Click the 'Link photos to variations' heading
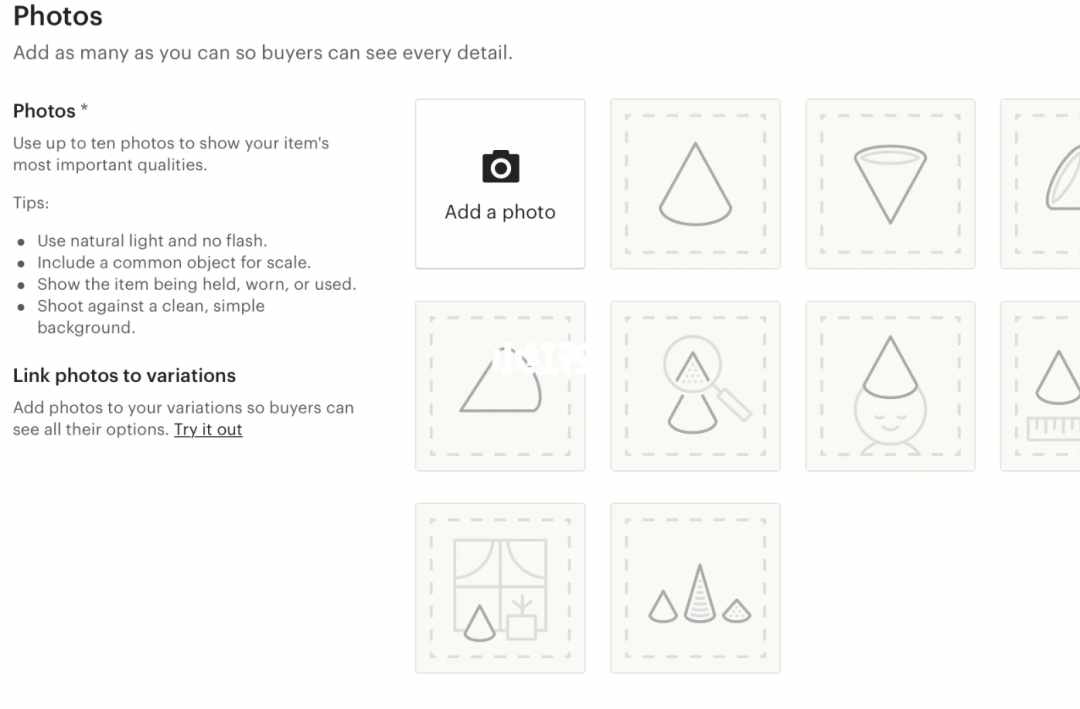Screen dimensions: 1080x709 pyautogui.click(x=125, y=376)
